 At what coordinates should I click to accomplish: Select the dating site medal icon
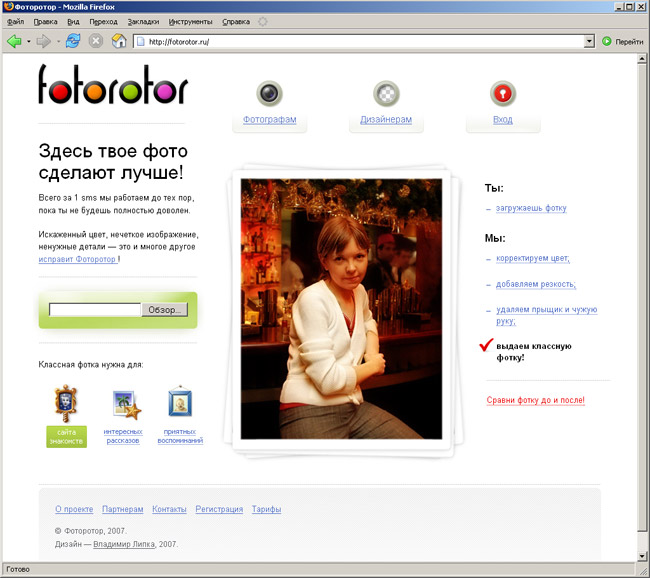coord(66,403)
